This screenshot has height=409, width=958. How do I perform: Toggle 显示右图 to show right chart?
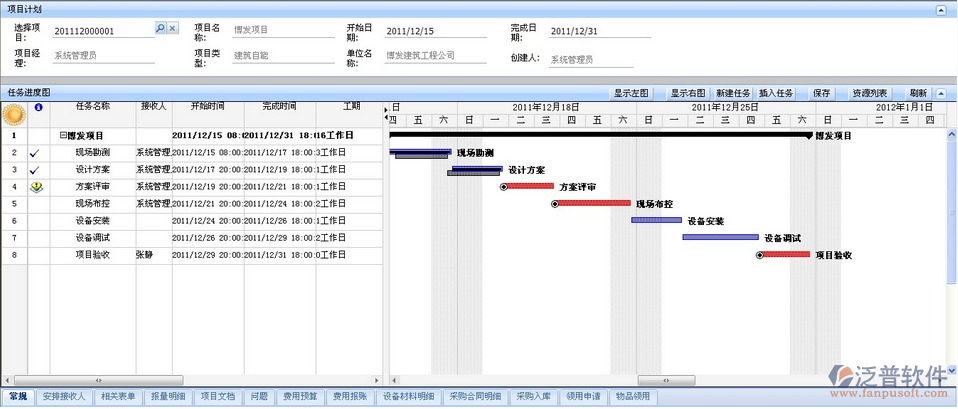coord(688,93)
